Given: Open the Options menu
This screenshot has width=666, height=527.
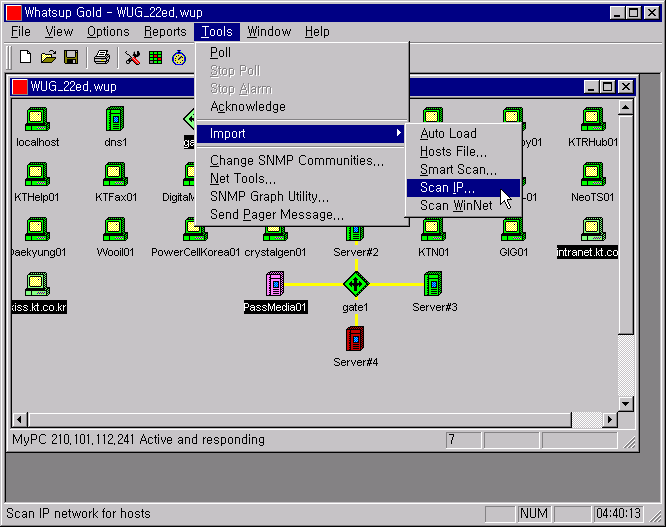Looking at the screenshot, I should pos(108,32).
